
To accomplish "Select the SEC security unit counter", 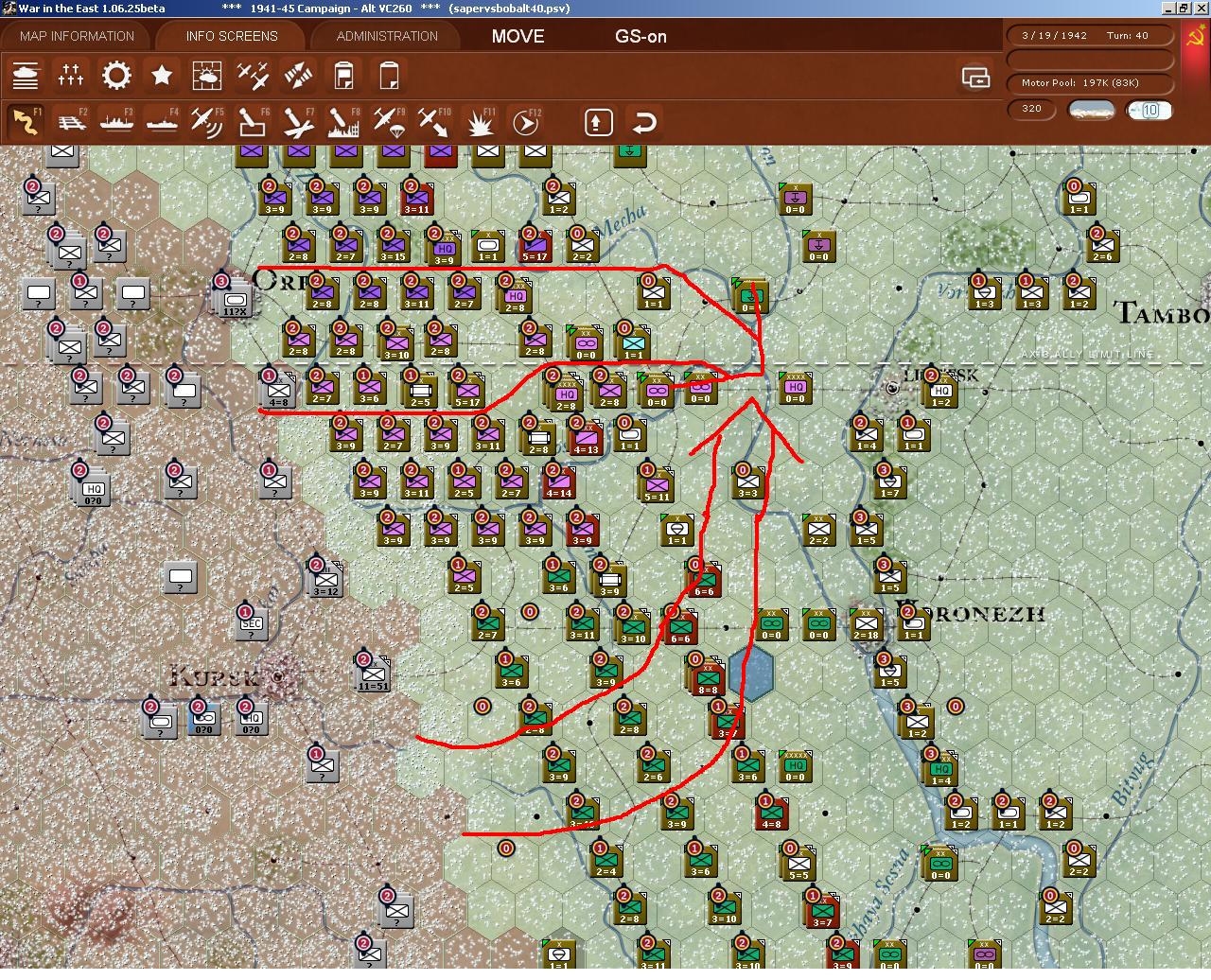I will [x=252, y=623].
